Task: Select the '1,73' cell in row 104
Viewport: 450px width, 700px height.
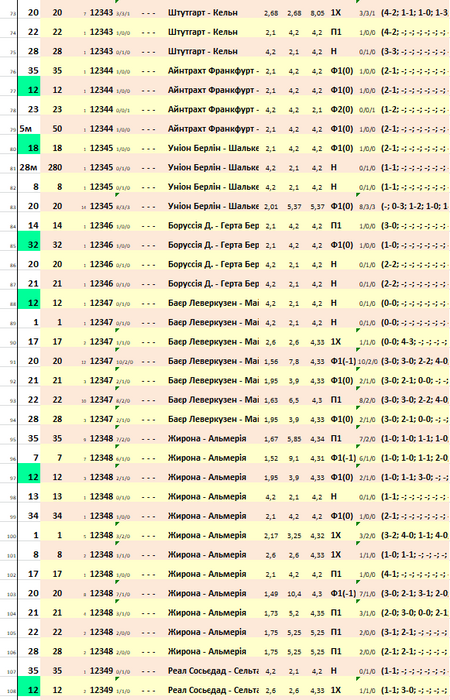Action: 271,613
